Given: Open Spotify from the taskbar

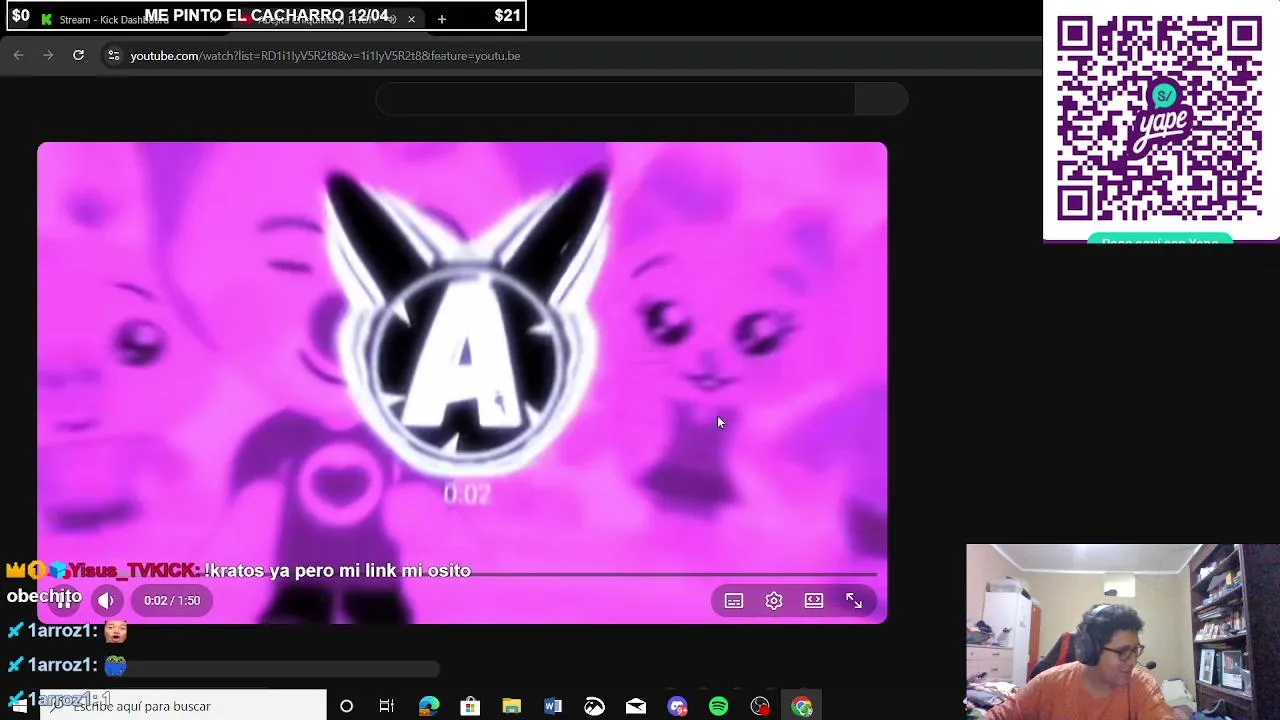Looking at the screenshot, I should [719, 706].
